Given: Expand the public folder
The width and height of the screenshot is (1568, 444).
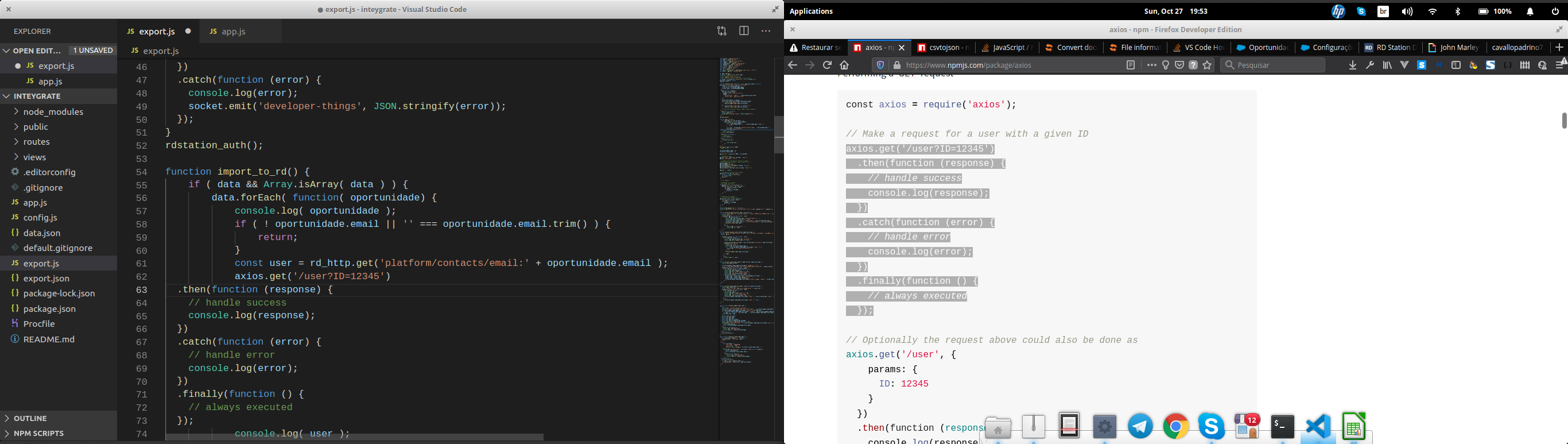Looking at the screenshot, I should [x=36, y=127].
